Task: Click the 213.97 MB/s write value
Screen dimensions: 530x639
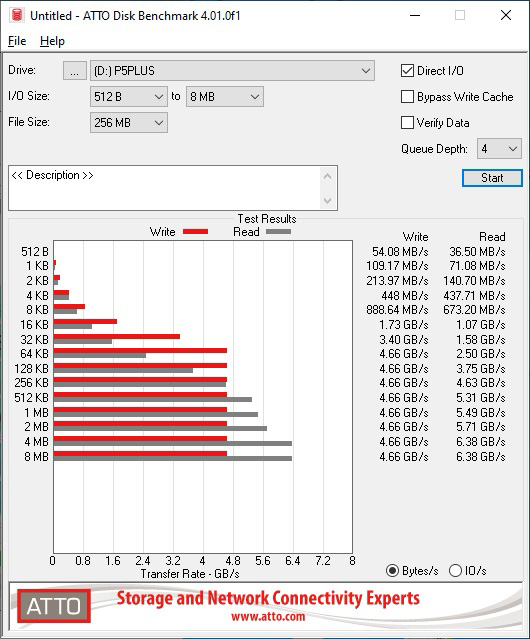Action: 397,281
